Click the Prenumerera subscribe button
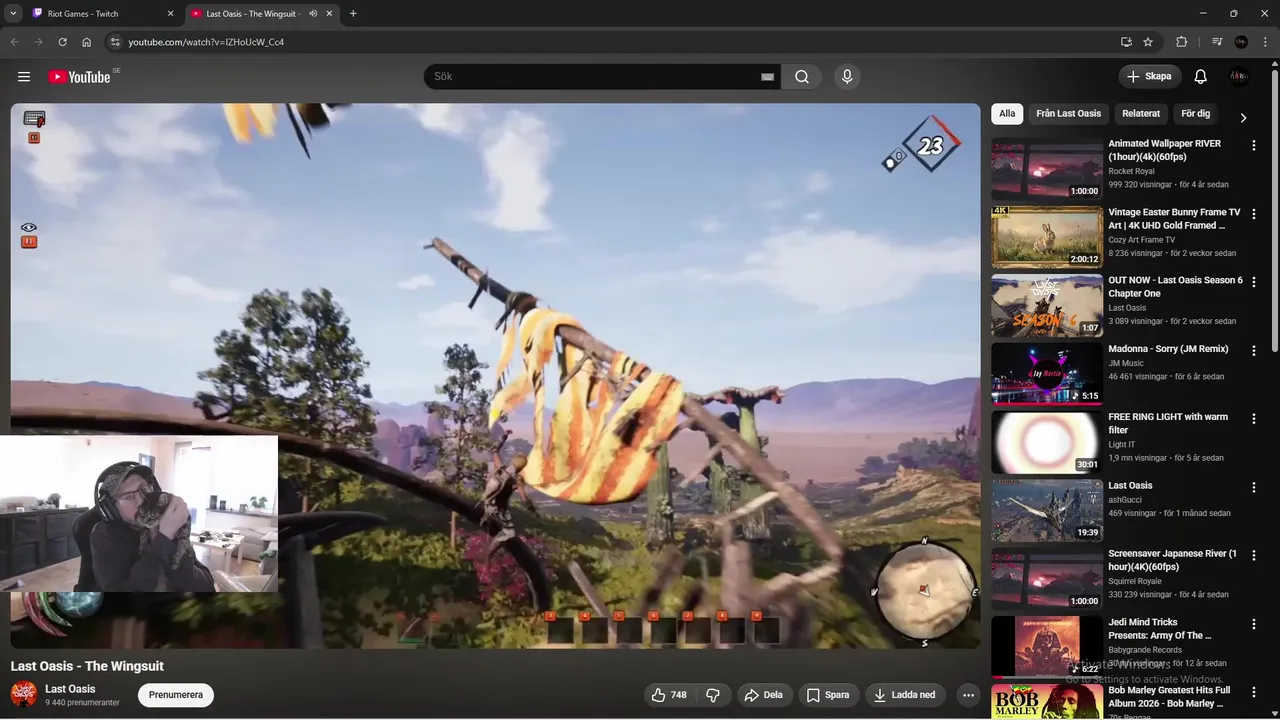Image resolution: width=1280 pixels, height=720 pixels. point(176,695)
